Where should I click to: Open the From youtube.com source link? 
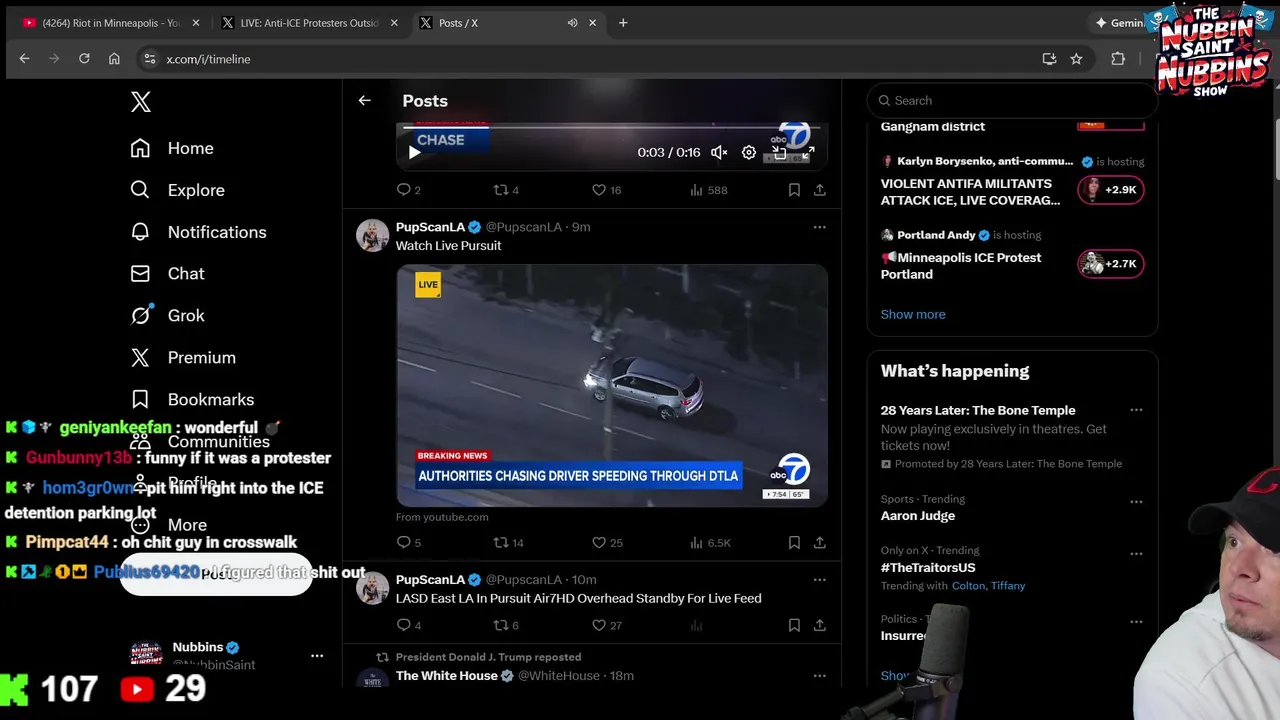tap(442, 517)
